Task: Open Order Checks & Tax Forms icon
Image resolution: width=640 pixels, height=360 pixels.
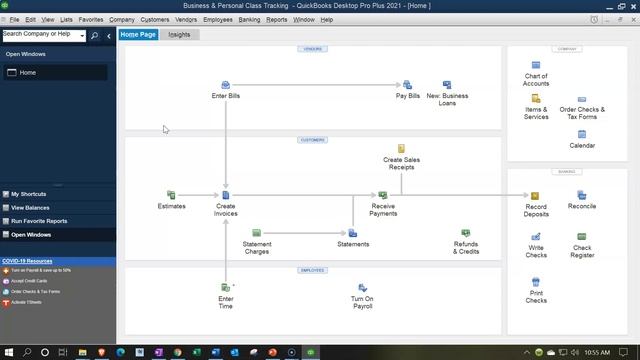Action: 582,99
